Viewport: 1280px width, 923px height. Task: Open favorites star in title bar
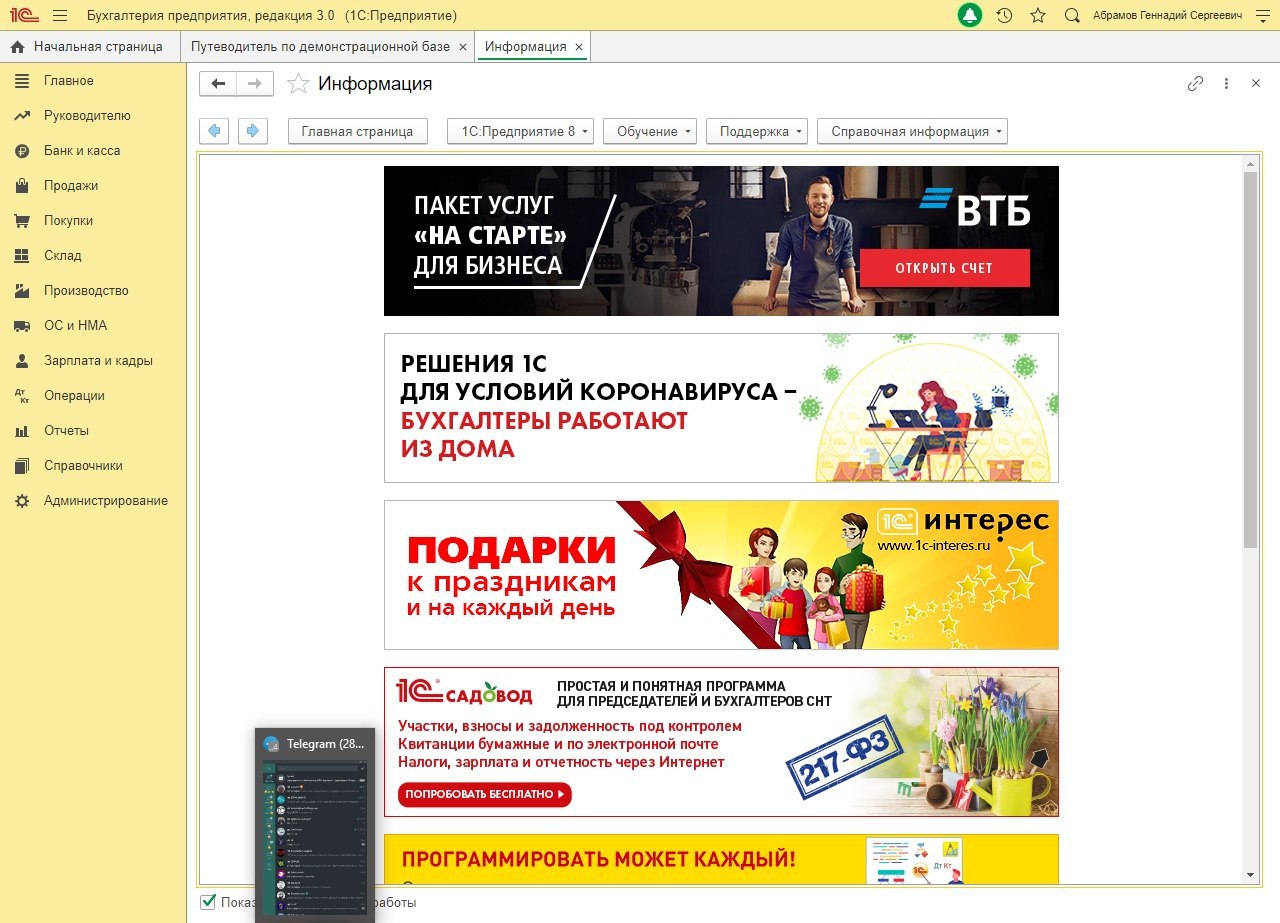[1038, 16]
